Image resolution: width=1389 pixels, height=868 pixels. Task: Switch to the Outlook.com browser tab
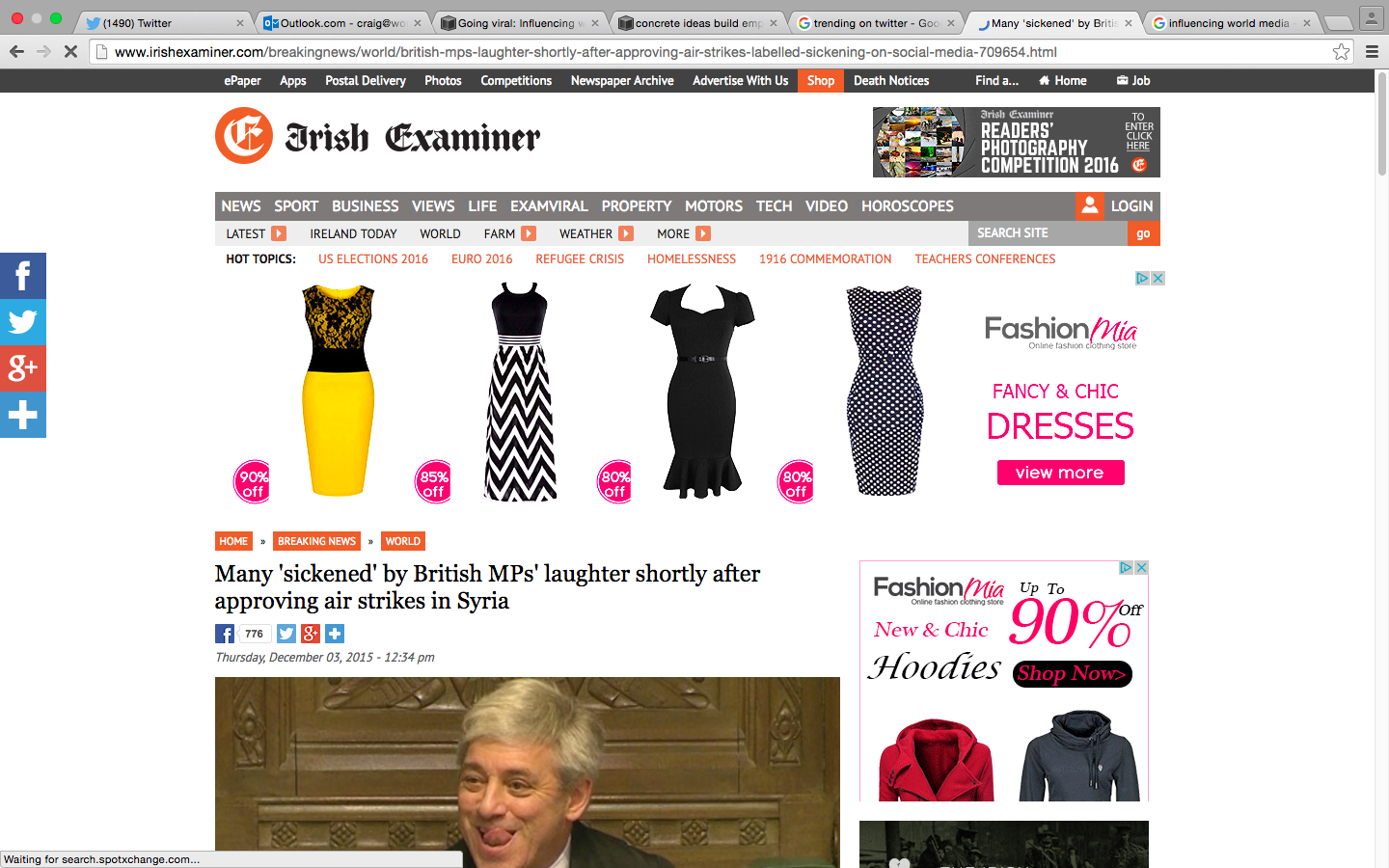click(x=342, y=23)
